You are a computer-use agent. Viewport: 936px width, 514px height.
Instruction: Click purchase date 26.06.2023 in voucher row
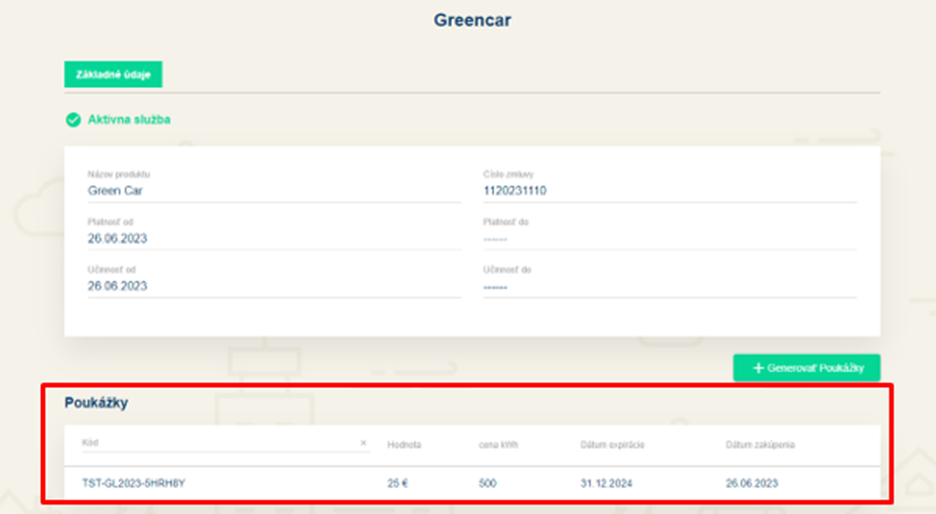tap(752, 483)
